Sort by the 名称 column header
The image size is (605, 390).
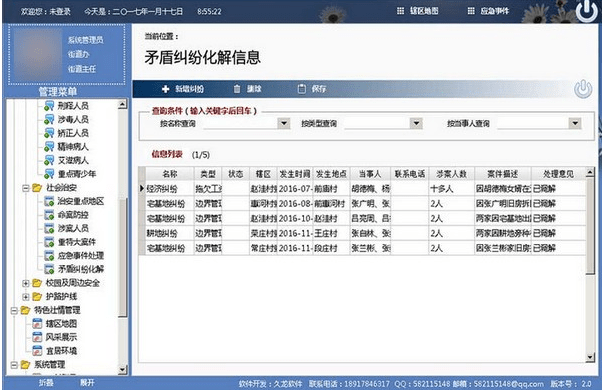(x=169, y=174)
